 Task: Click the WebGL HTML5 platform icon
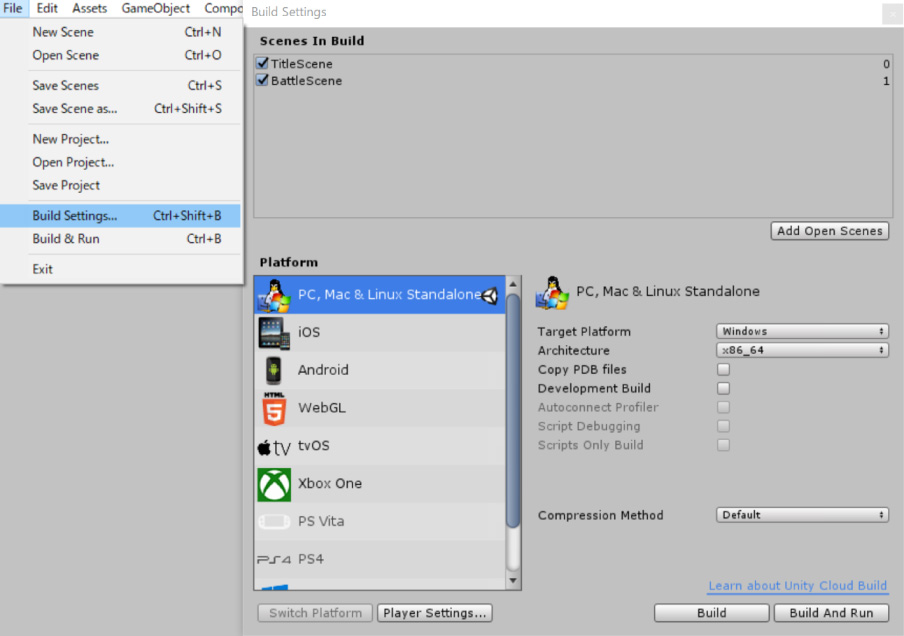click(x=274, y=408)
